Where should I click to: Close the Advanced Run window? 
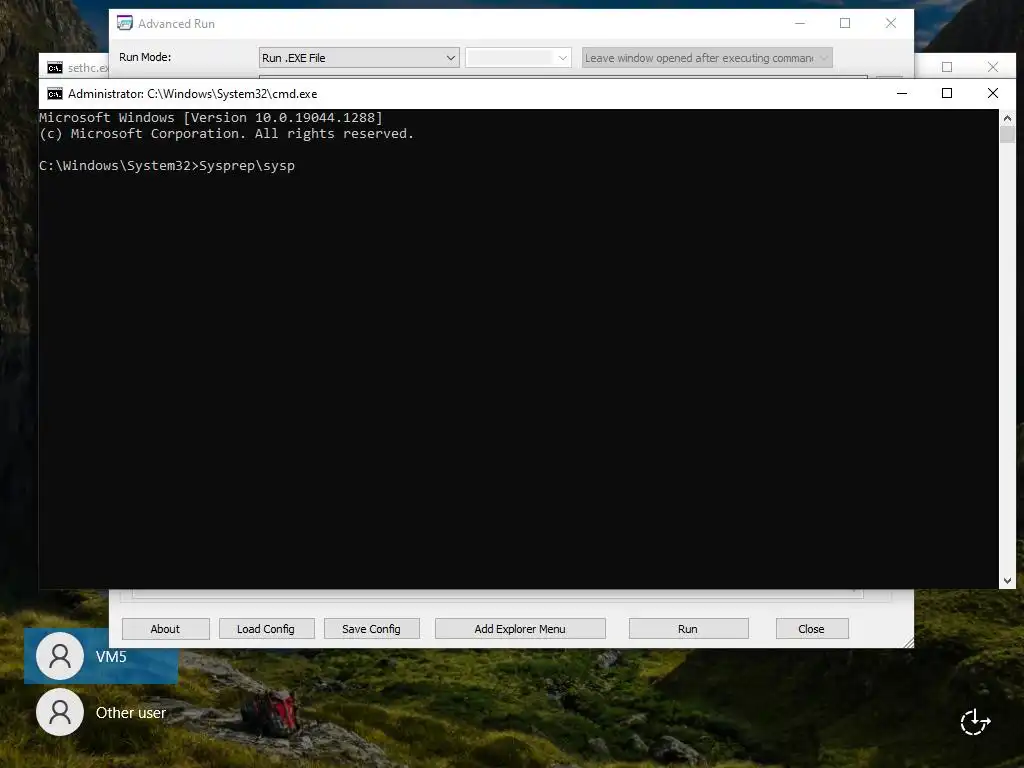point(891,24)
